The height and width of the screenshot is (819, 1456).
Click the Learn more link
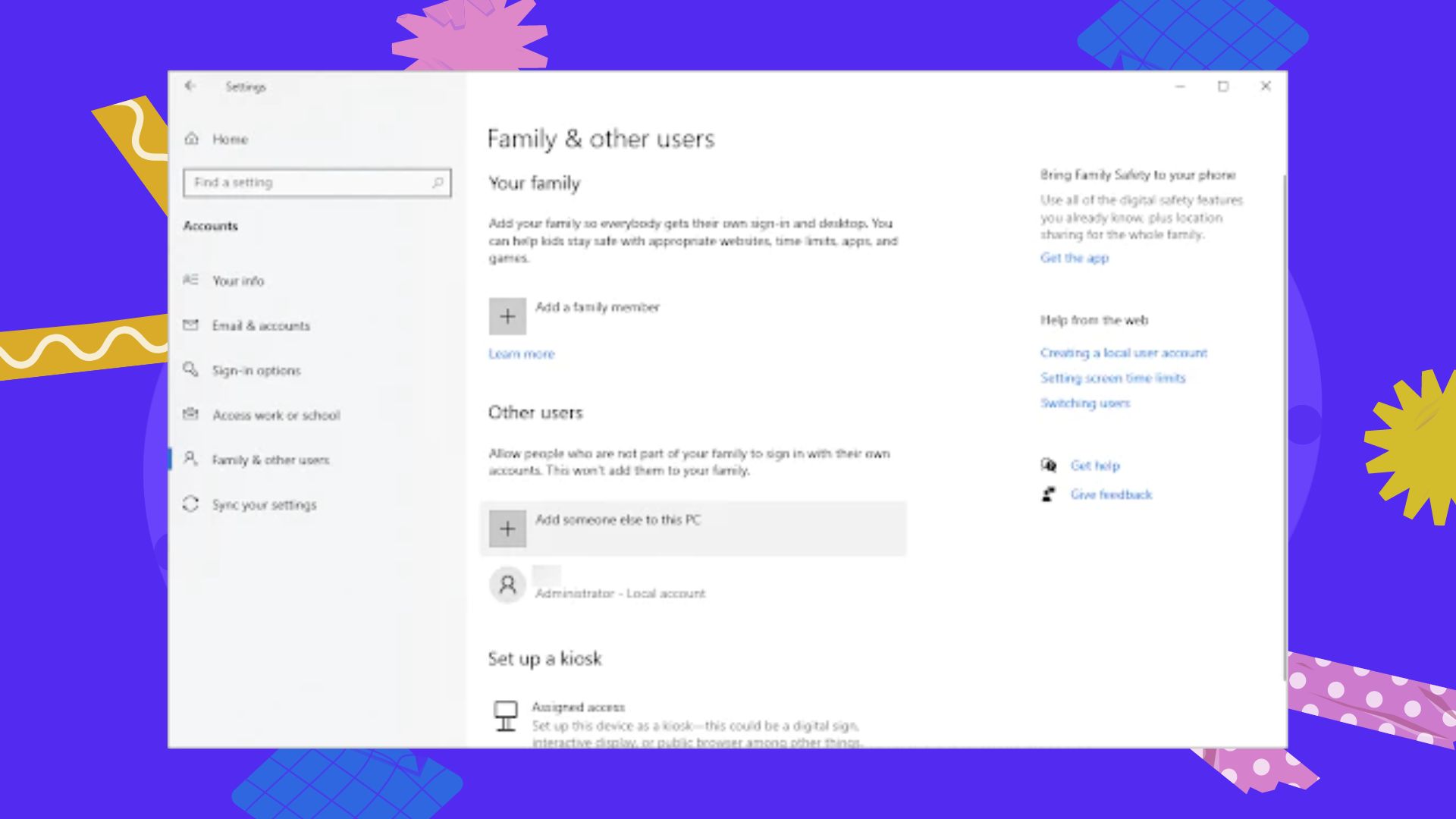point(522,354)
